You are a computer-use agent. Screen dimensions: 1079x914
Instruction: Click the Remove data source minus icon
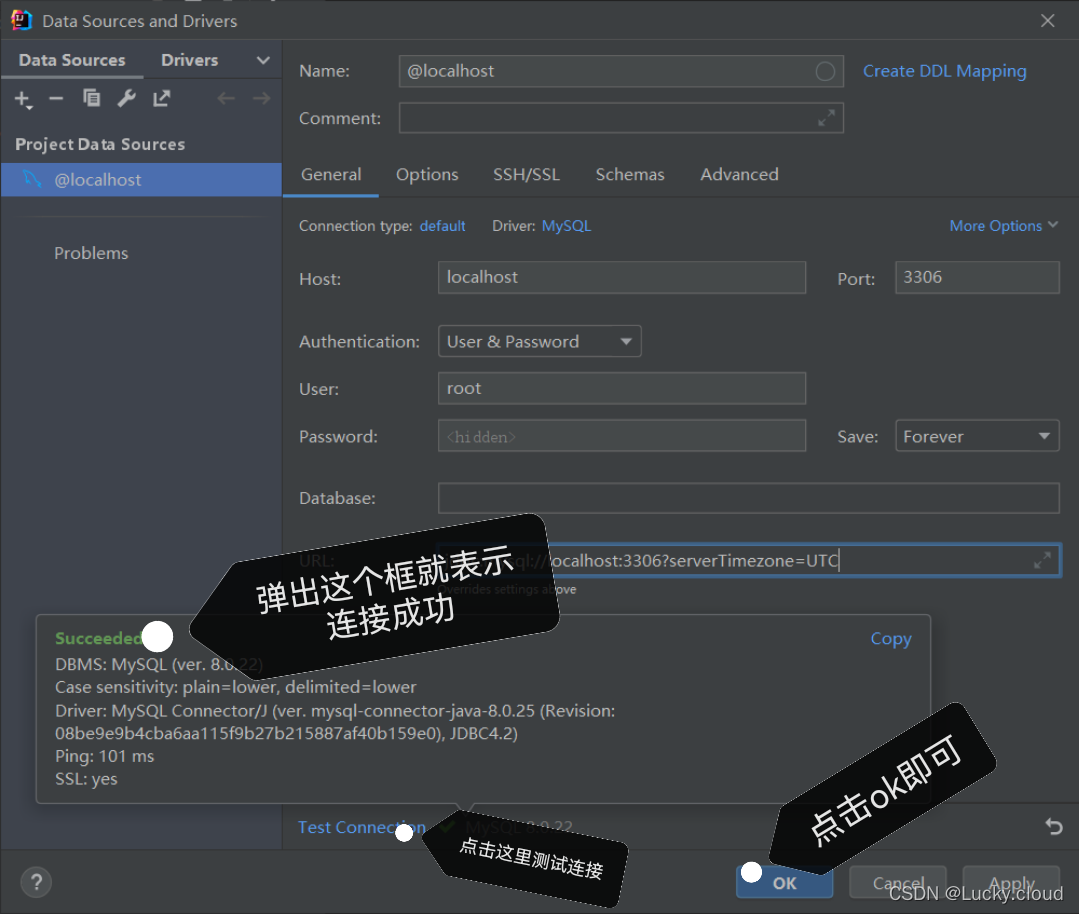click(57, 99)
